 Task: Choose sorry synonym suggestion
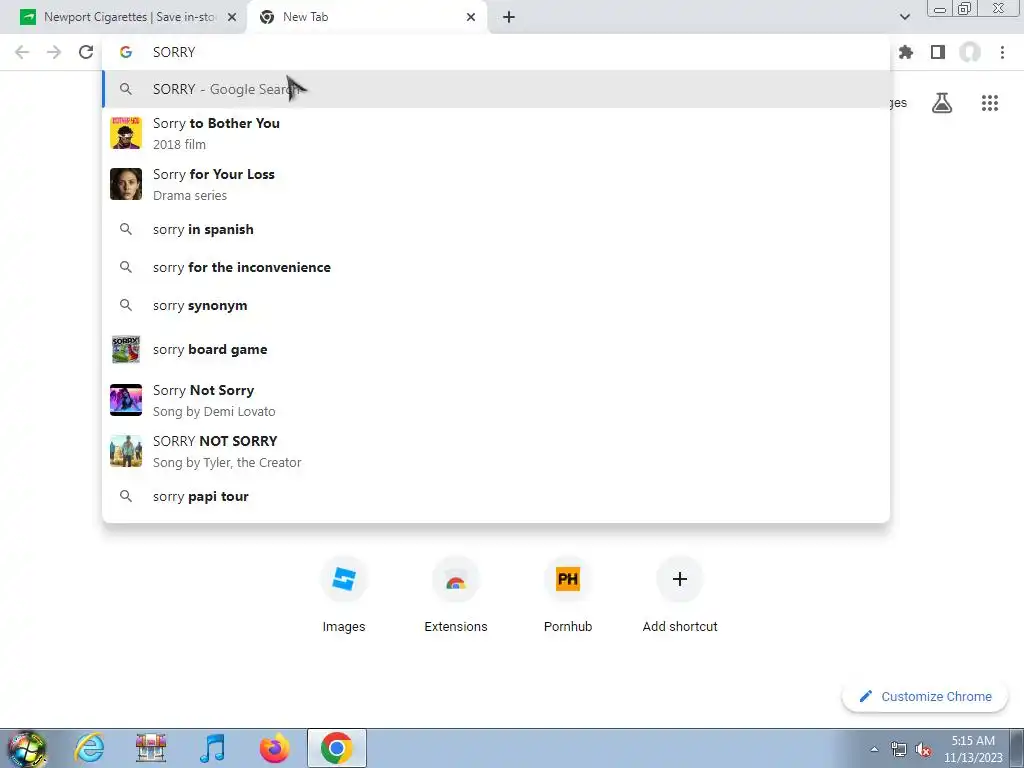[x=496, y=305]
